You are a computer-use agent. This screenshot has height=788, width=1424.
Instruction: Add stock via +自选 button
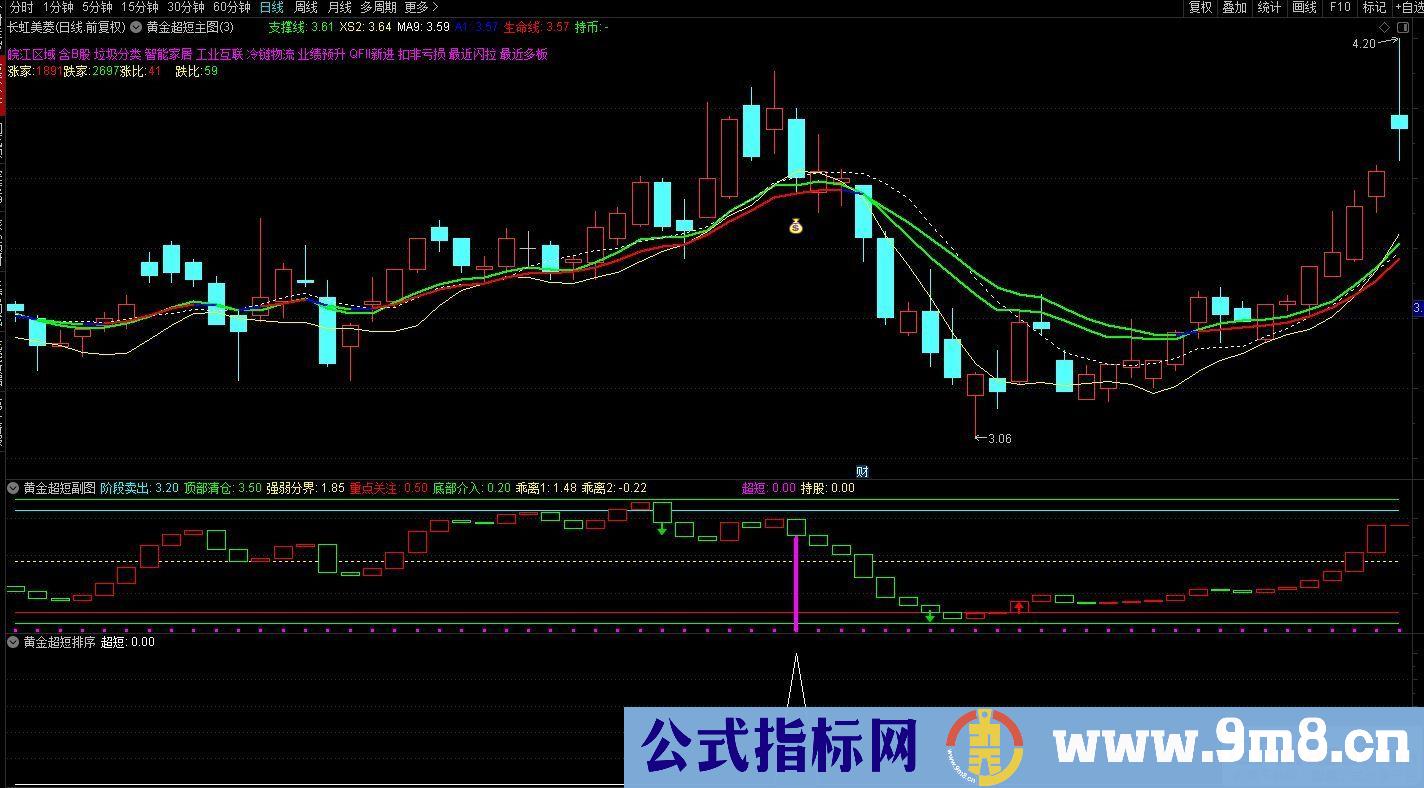(x=1408, y=7)
